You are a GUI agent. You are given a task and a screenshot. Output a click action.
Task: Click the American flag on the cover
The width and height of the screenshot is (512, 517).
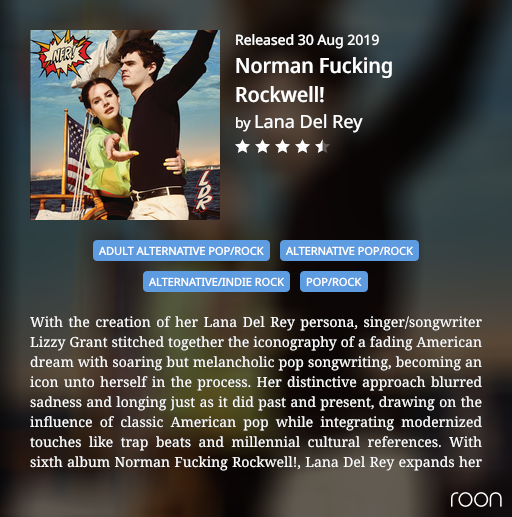click(x=77, y=155)
